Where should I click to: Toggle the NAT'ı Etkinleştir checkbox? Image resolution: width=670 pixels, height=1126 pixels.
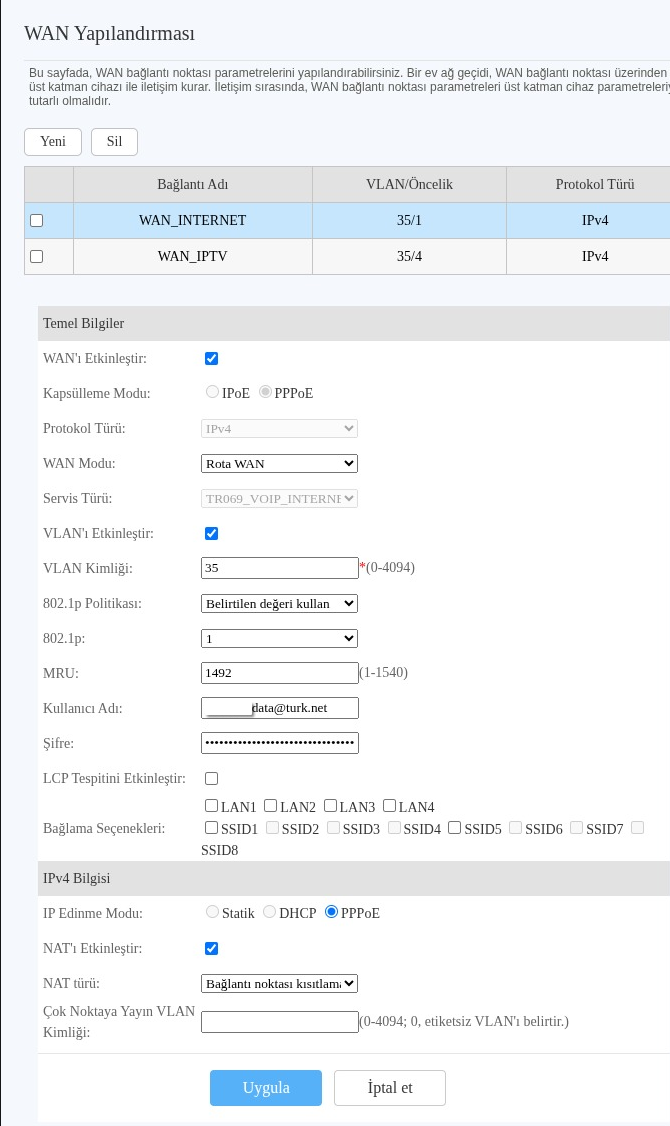click(x=211, y=949)
